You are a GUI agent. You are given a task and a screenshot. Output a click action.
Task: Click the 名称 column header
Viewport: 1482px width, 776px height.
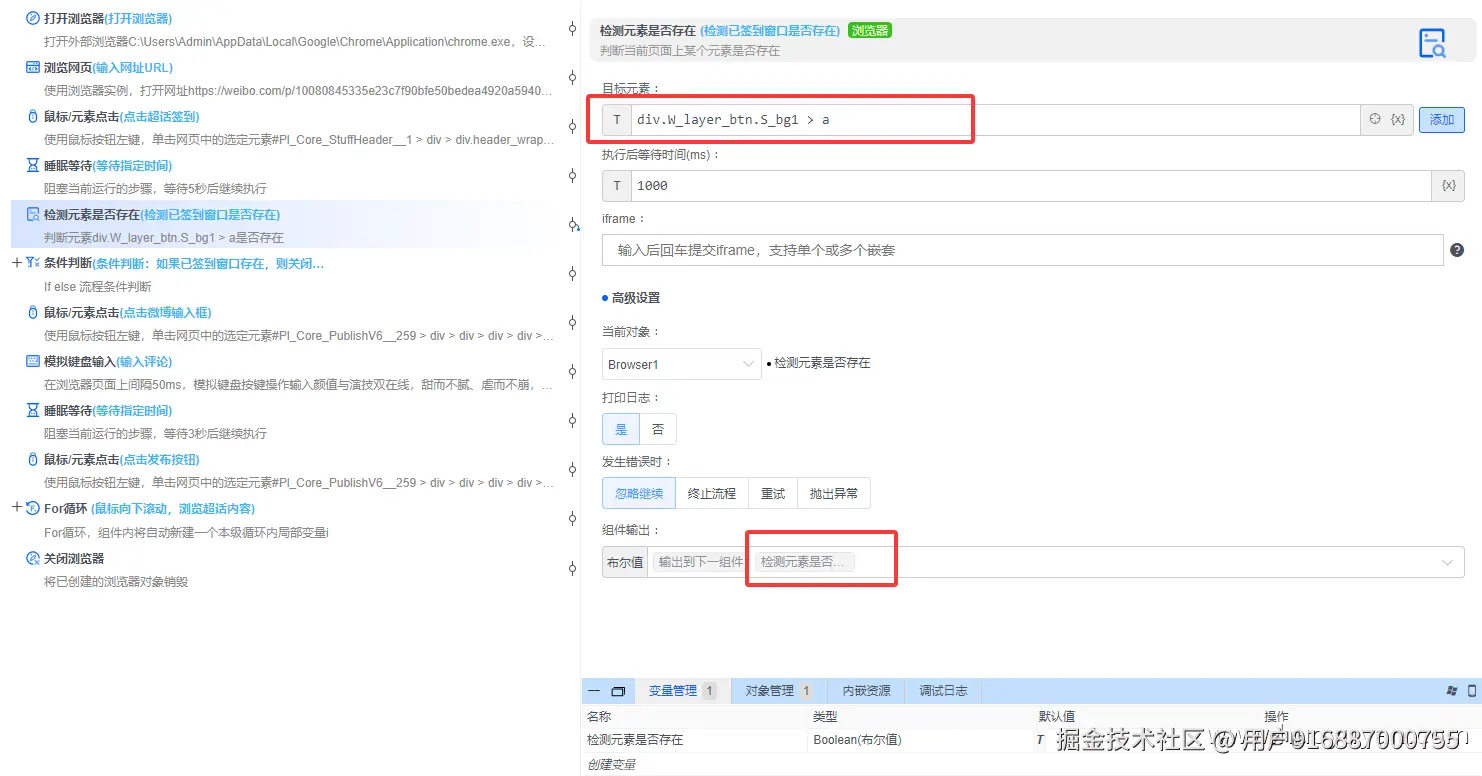point(599,716)
